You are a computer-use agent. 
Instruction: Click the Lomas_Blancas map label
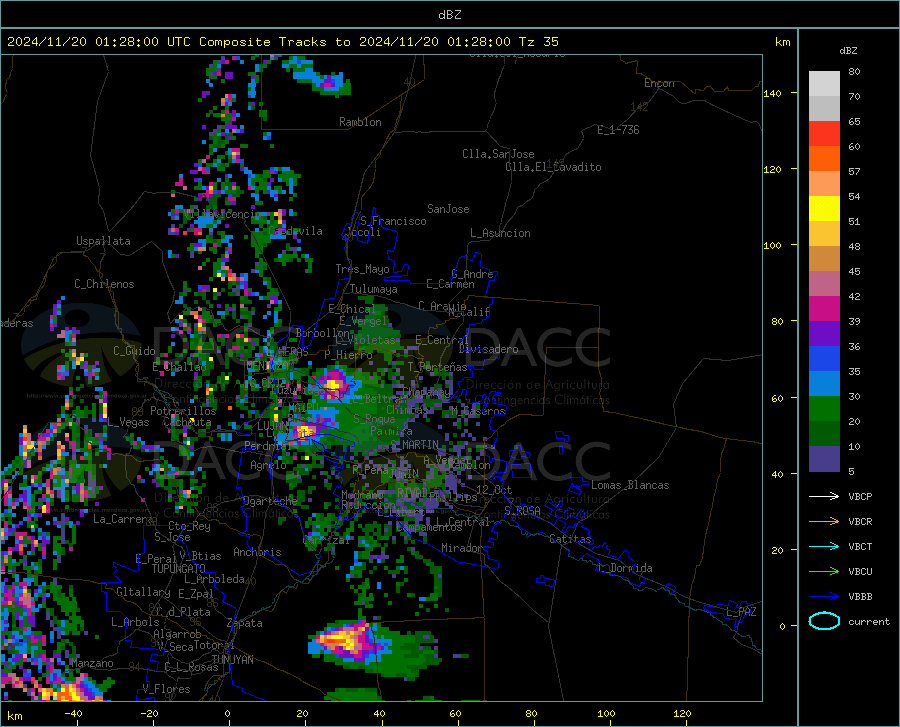pyautogui.click(x=630, y=485)
